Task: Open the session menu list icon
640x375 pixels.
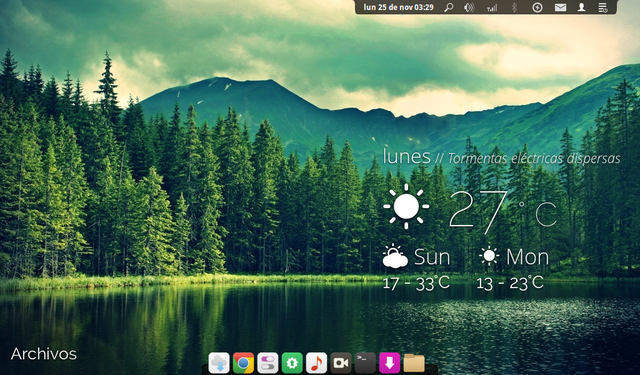Action: (603, 7)
